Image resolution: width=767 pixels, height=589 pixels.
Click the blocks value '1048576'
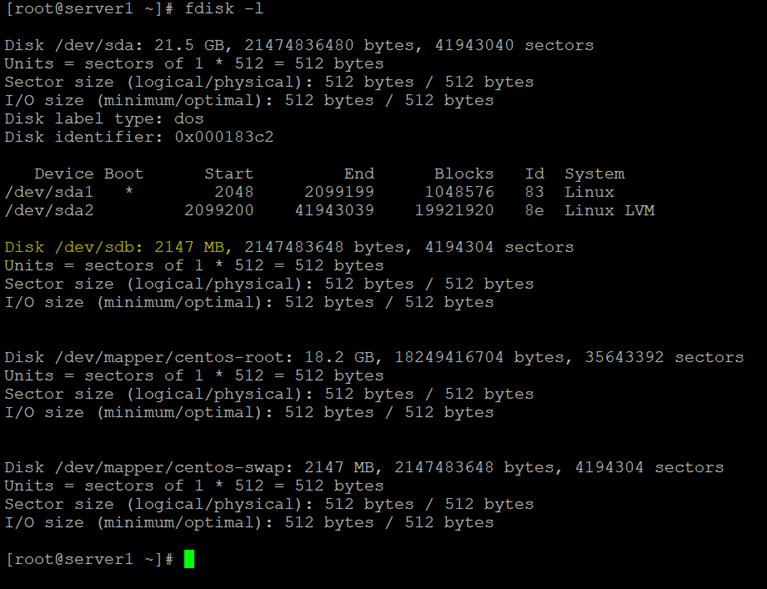tap(459, 192)
